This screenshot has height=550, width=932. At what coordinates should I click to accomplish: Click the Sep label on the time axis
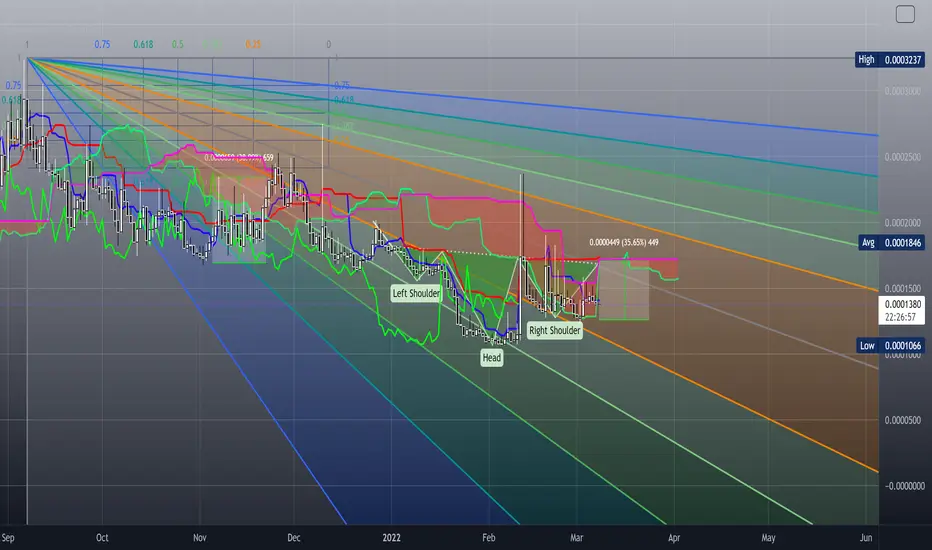[8, 538]
